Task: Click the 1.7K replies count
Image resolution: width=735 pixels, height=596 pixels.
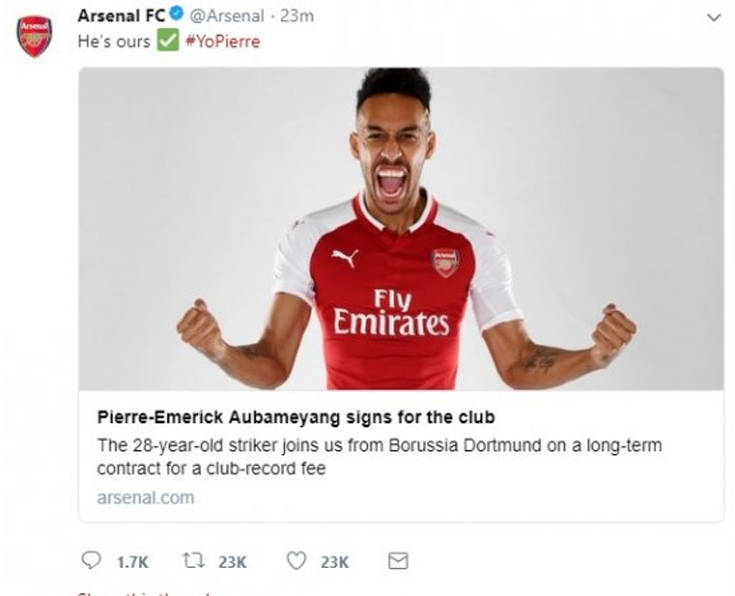Action: click(132, 562)
